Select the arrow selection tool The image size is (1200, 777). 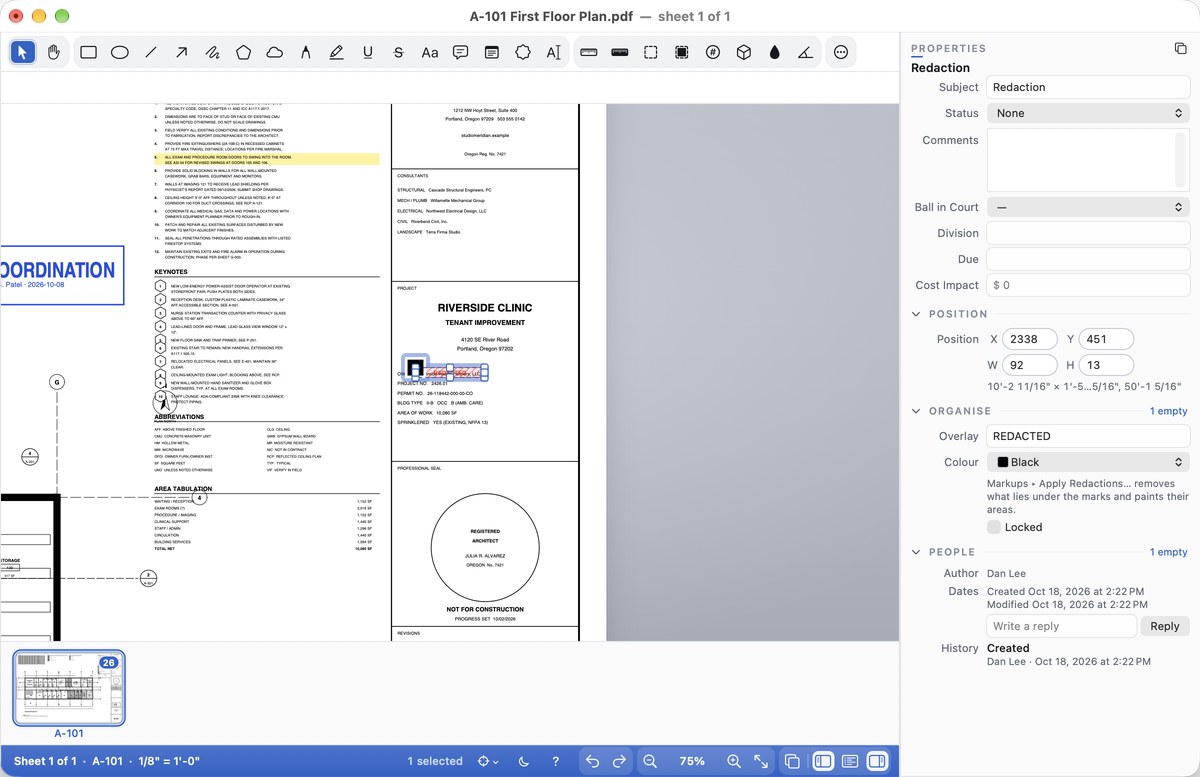tap(23, 52)
